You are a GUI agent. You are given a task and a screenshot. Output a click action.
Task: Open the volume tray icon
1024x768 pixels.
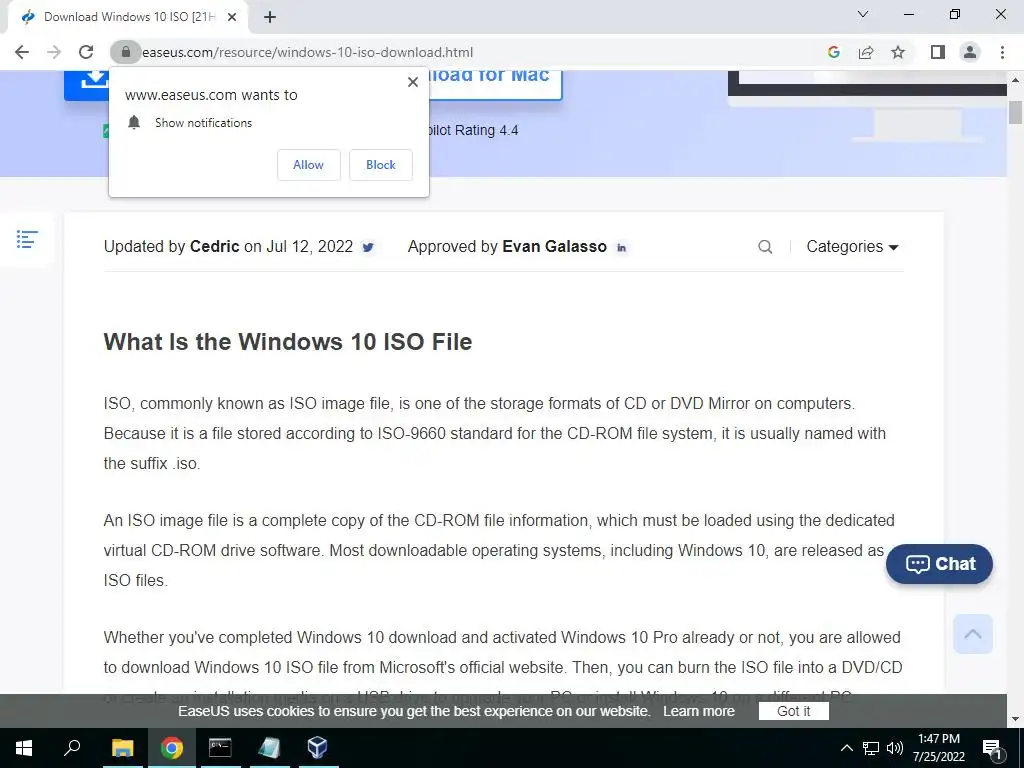(x=895, y=748)
